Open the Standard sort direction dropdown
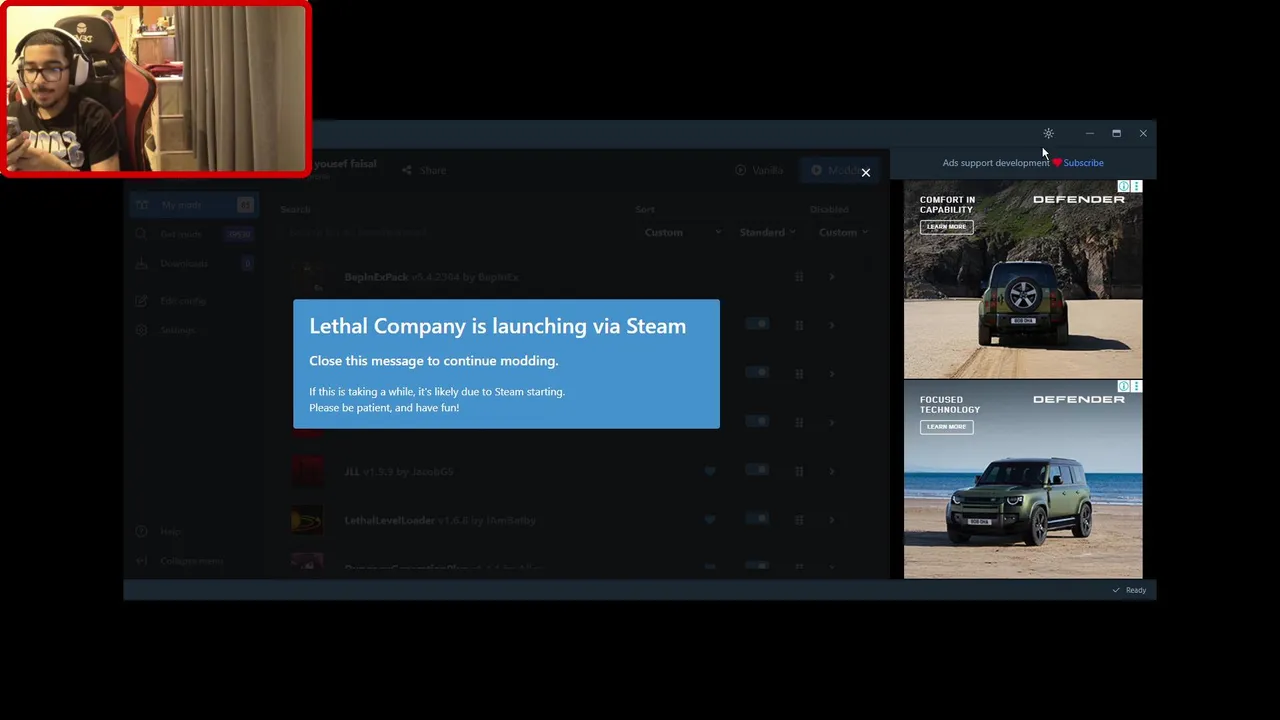The height and width of the screenshot is (720, 1280). [767, 232]
